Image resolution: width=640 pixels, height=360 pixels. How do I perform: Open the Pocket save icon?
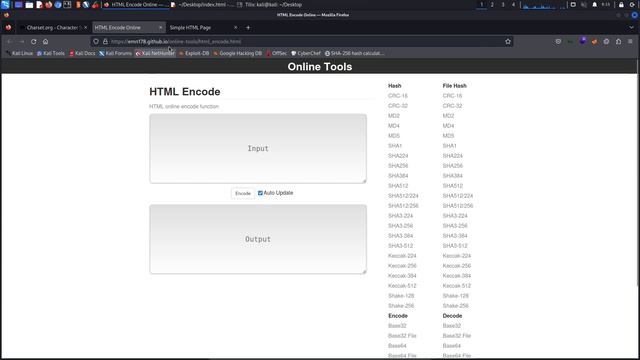point(558,42)
